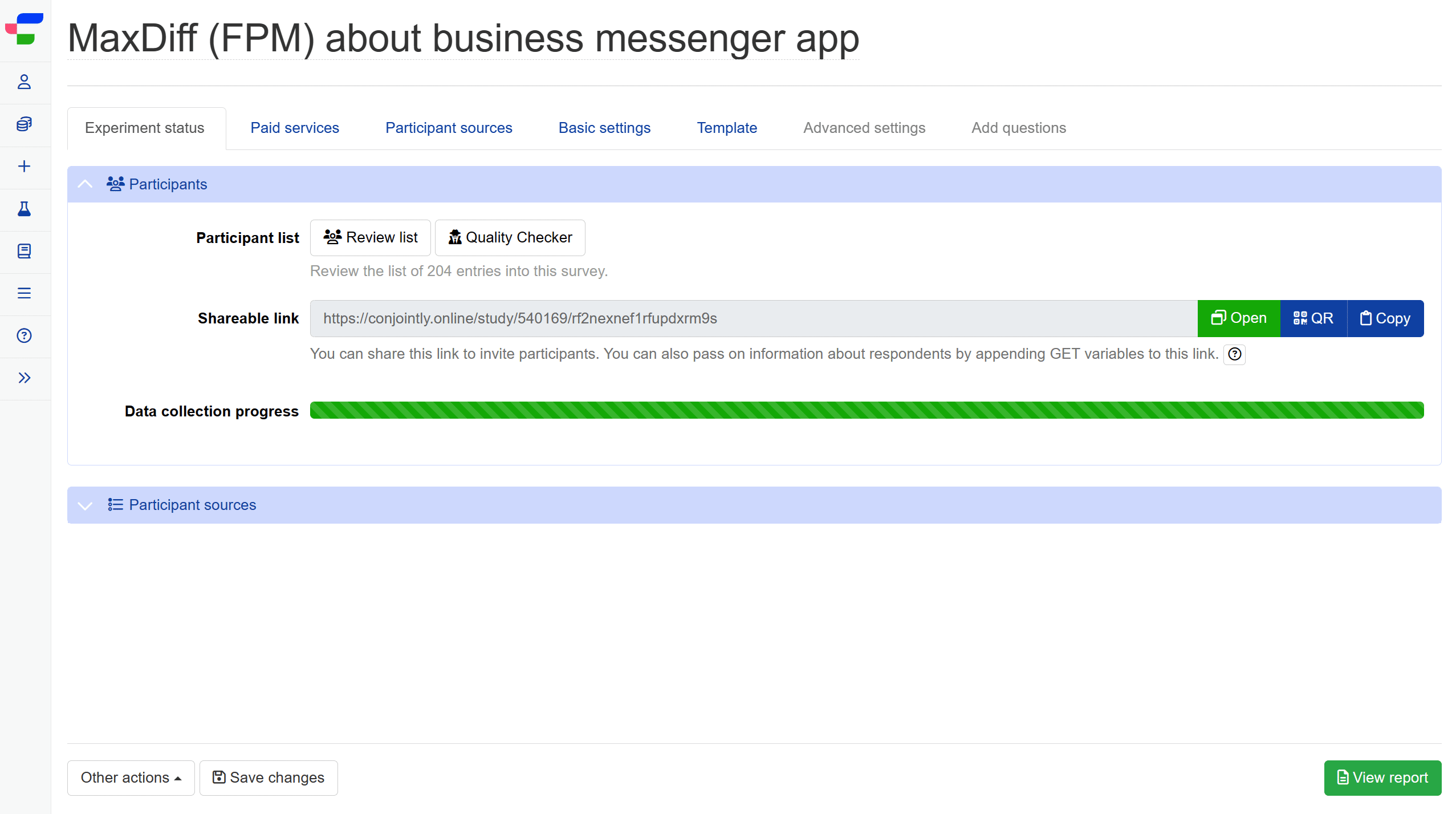This screenshot has width=1456, height=814.
Task: Click the 'Shareable link' label
Action: point(248,318)
